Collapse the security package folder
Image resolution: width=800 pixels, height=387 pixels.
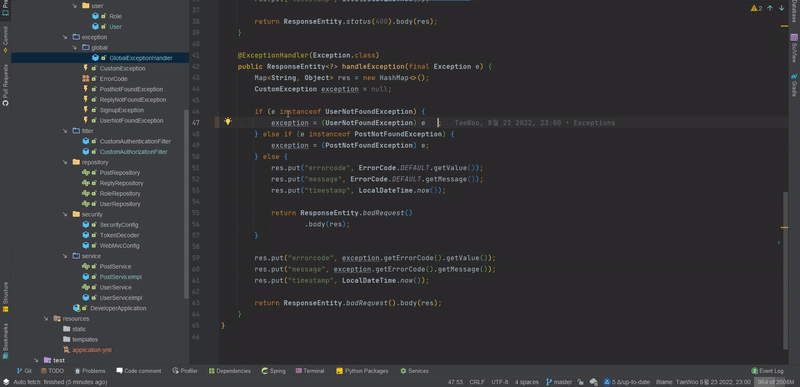point(65,214)
